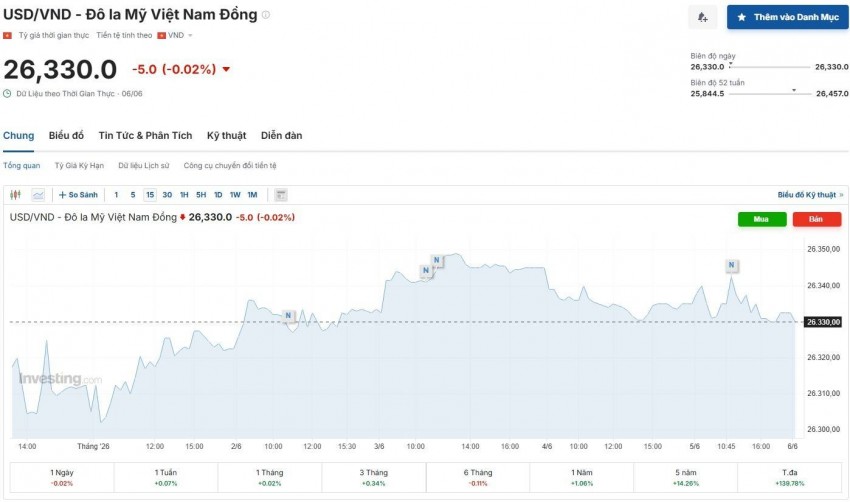The width and height of the screenshot is (850, 502).
Task: Open Tỷ Giá Kỳ Hạn sub-tab
Action: point(79,165)
